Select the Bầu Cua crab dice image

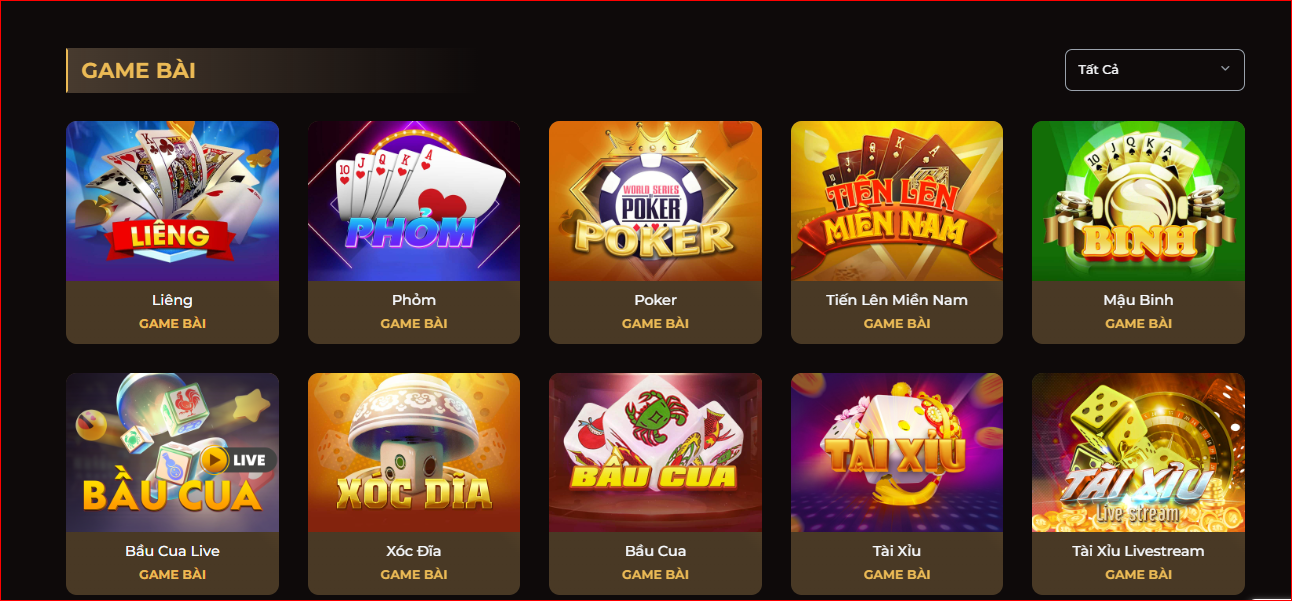655,453
